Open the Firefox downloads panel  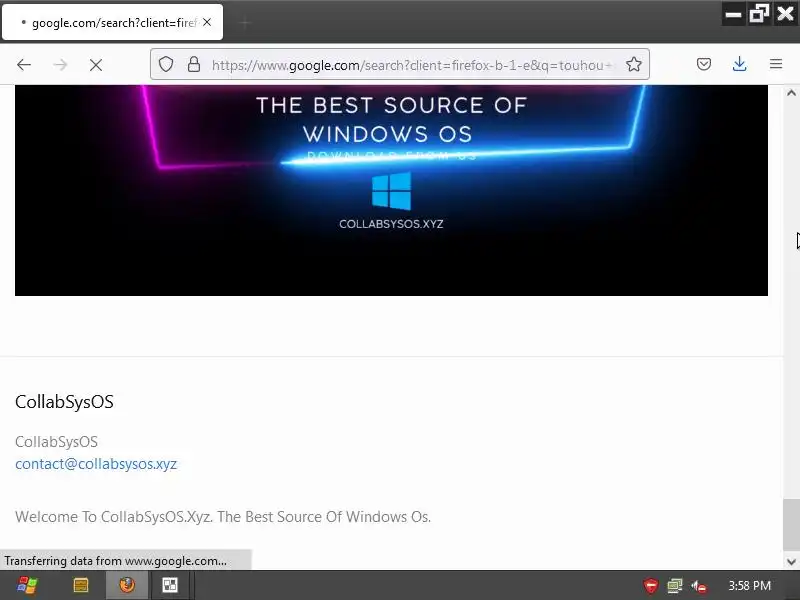tap(740, 64)
